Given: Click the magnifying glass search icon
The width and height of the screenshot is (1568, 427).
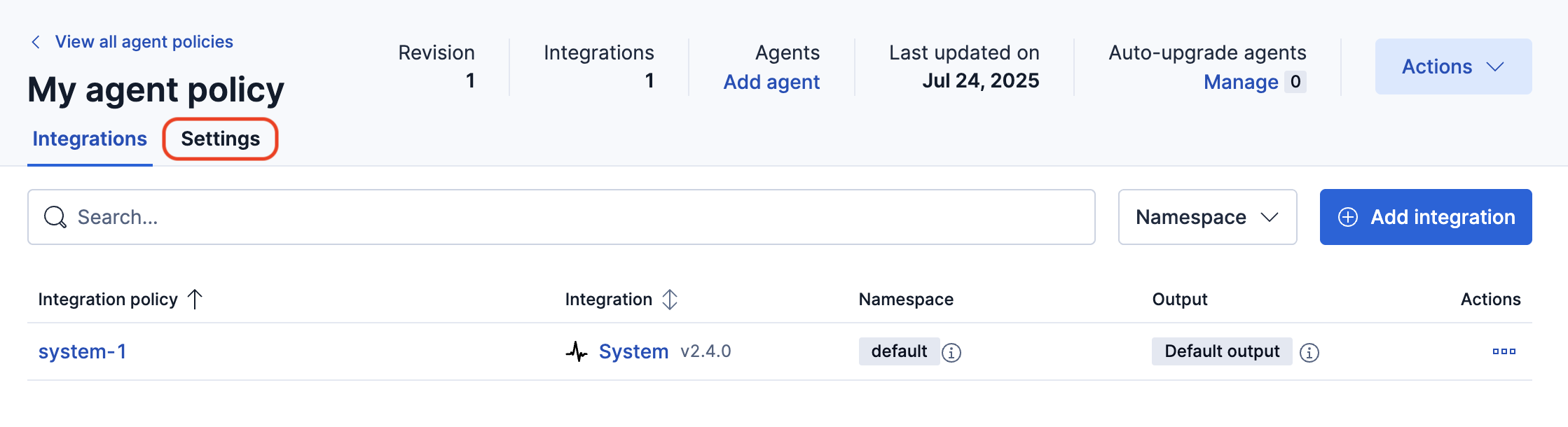Looking at the screenshot, I should click(55, 217).
